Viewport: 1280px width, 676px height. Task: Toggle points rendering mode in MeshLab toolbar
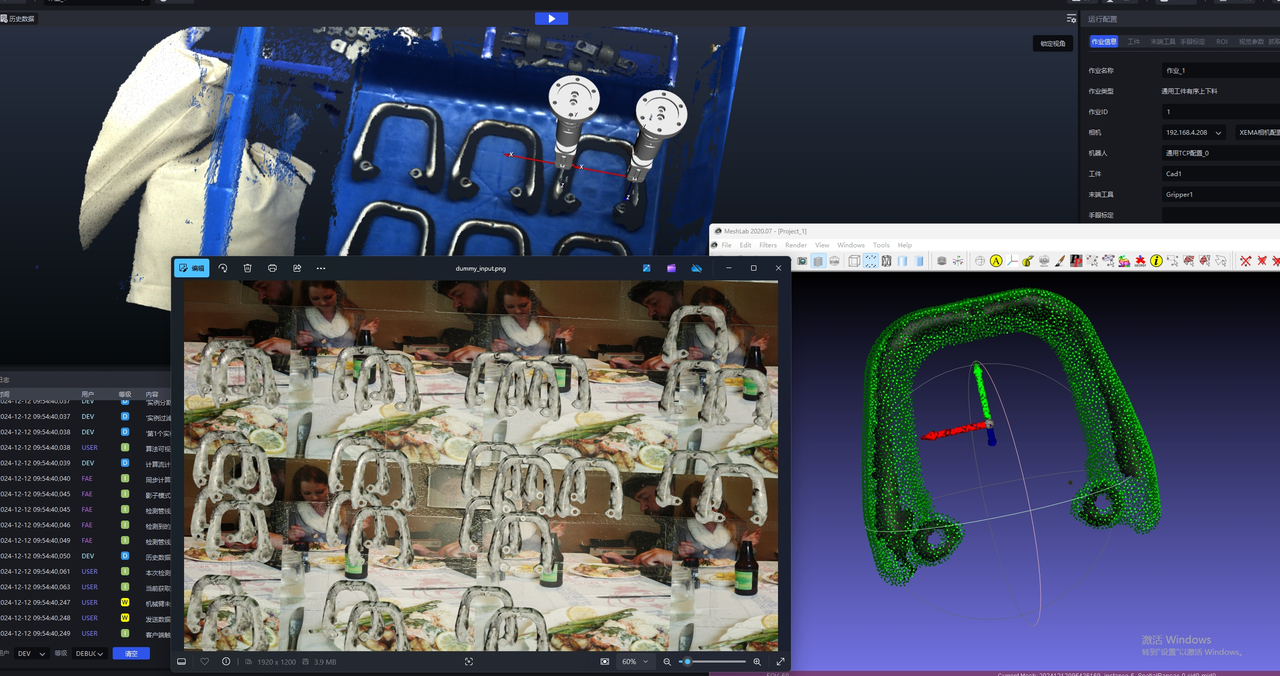[x=871, y=261]
